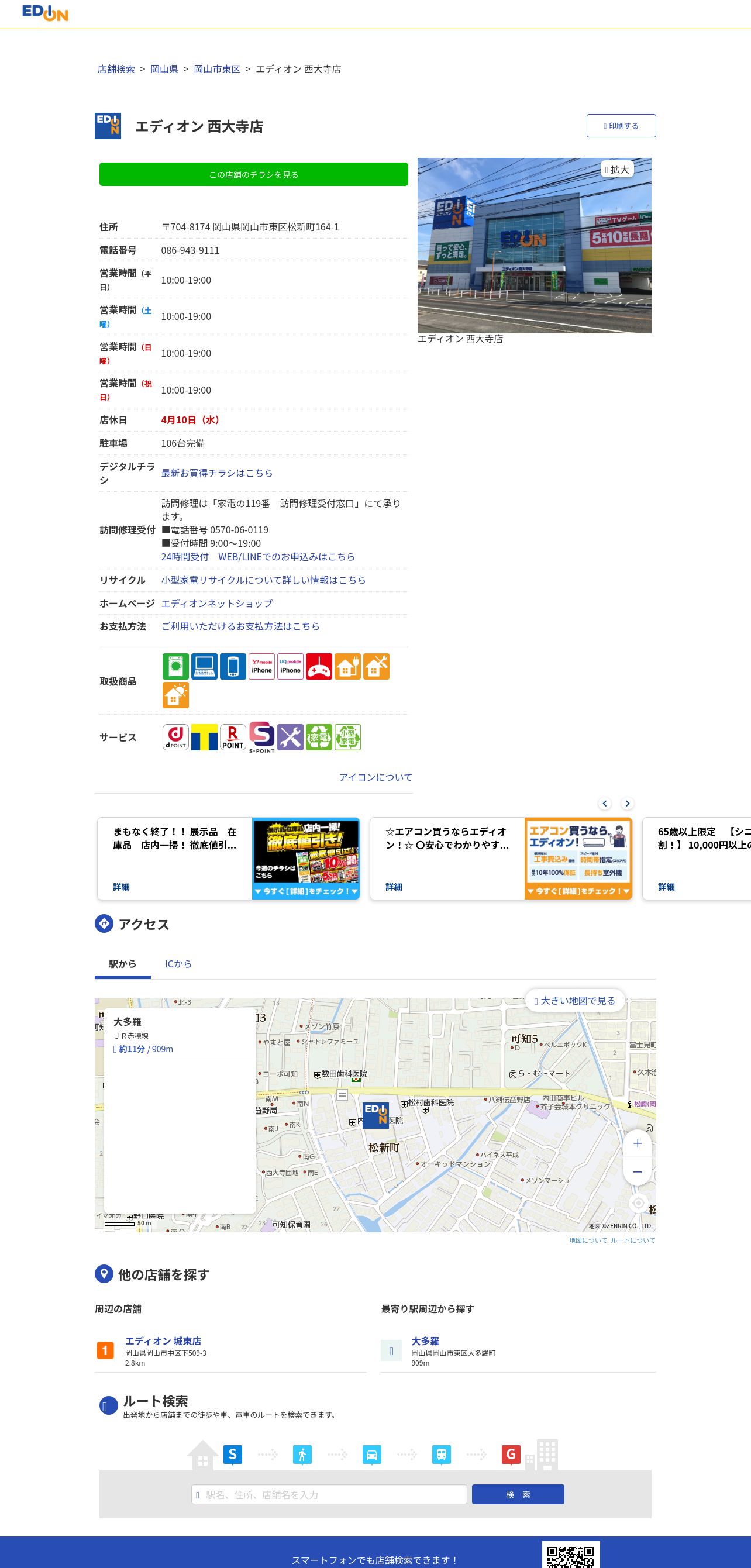751x1568 pixels.
Task: Click the start point S icon
Action: (x=232, y=1455)
